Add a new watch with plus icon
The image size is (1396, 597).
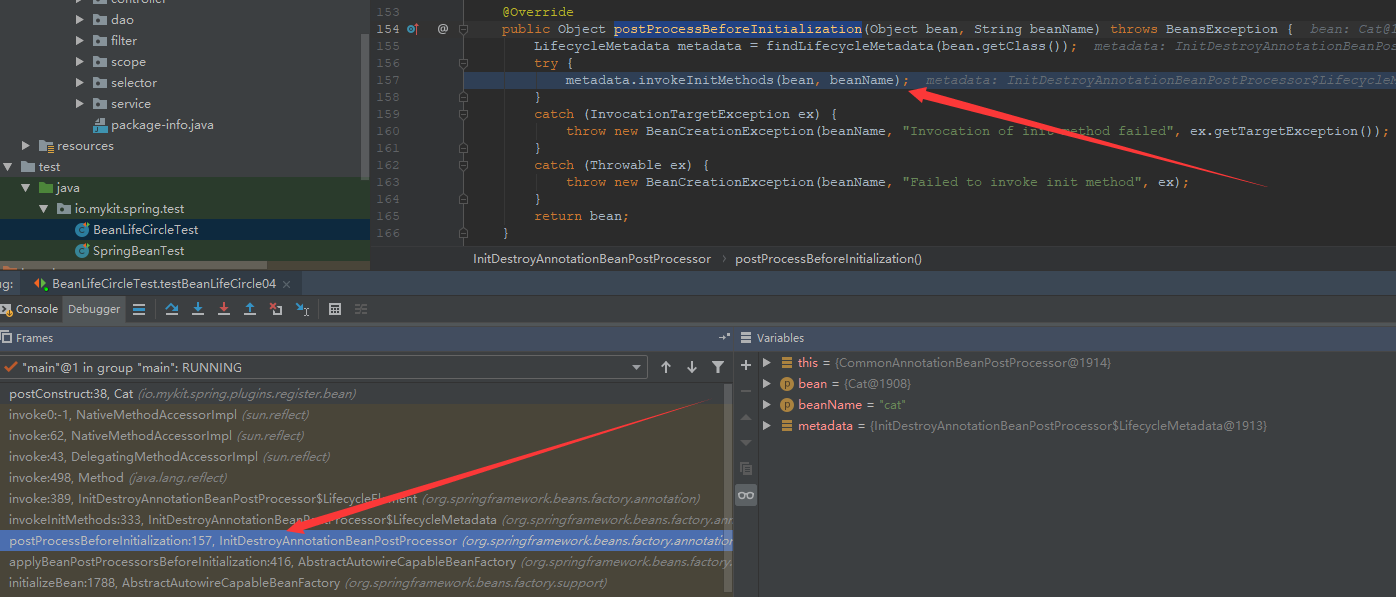point(745,366)
